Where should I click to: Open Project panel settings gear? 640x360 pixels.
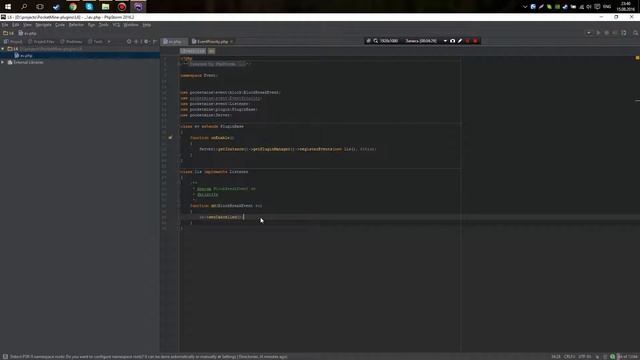(x=146, y=42)
